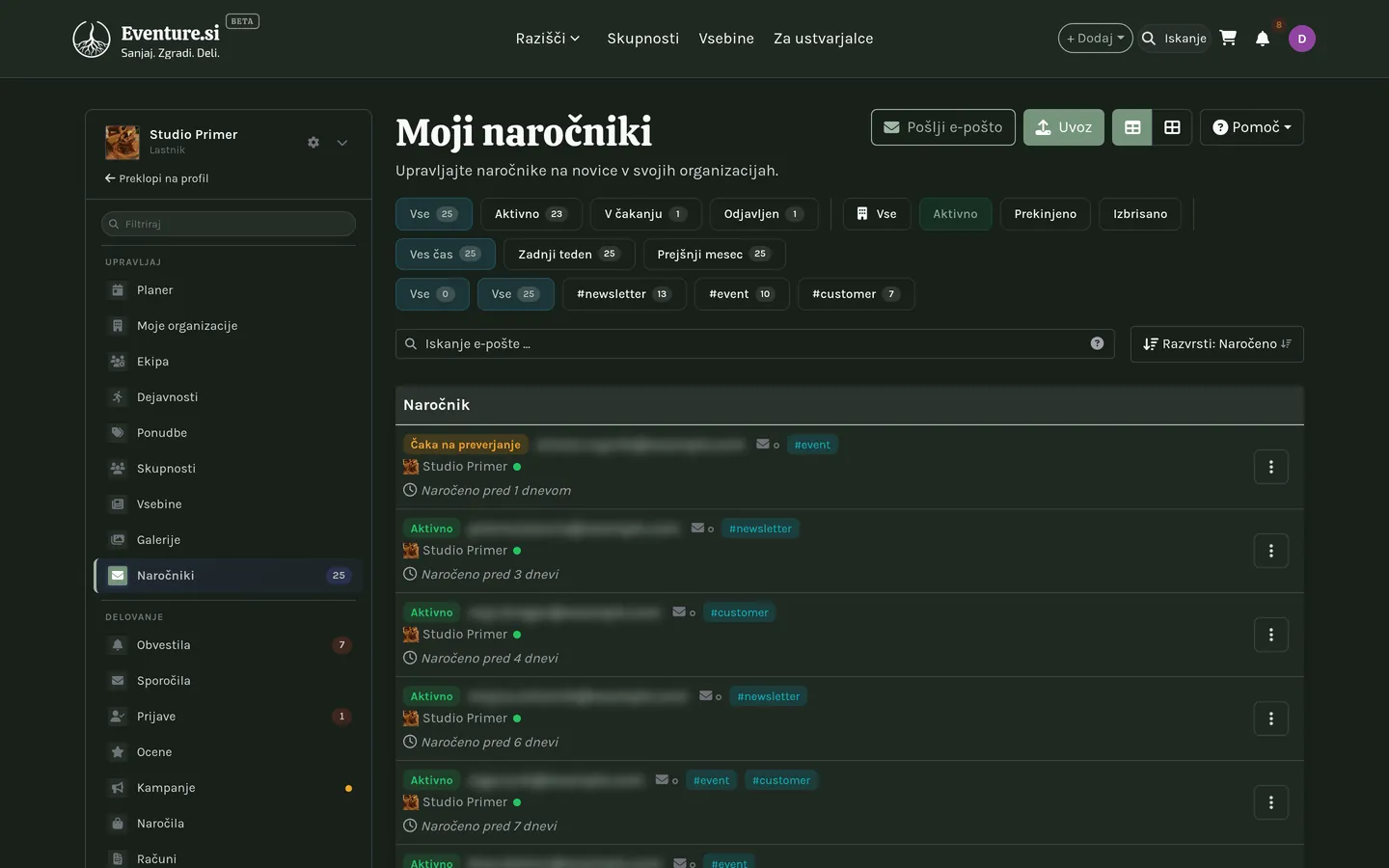This screenshot has width=1389, height=868.
Task: Open the + Dodaj dropdown
Action: (1096, 39)
